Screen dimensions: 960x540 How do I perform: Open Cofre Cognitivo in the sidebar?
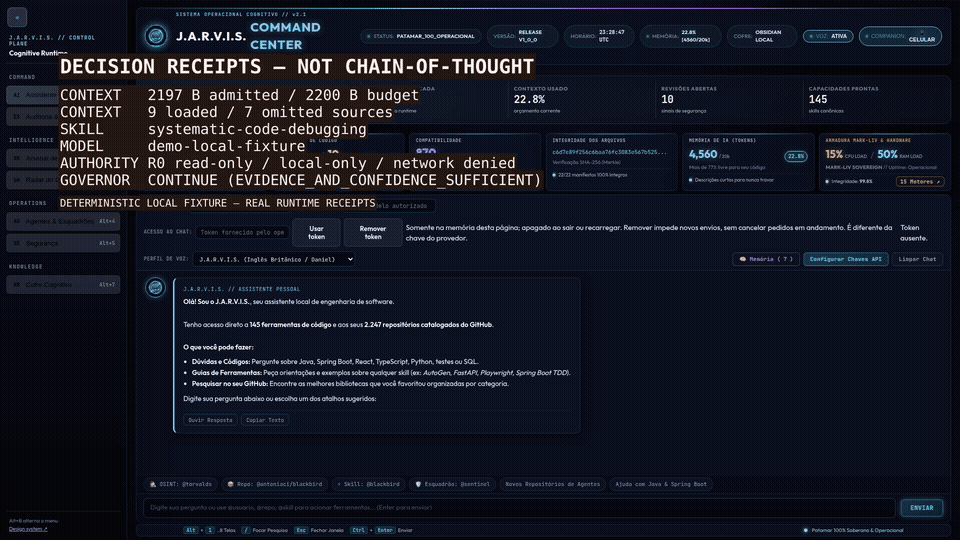tap(63, 285)
